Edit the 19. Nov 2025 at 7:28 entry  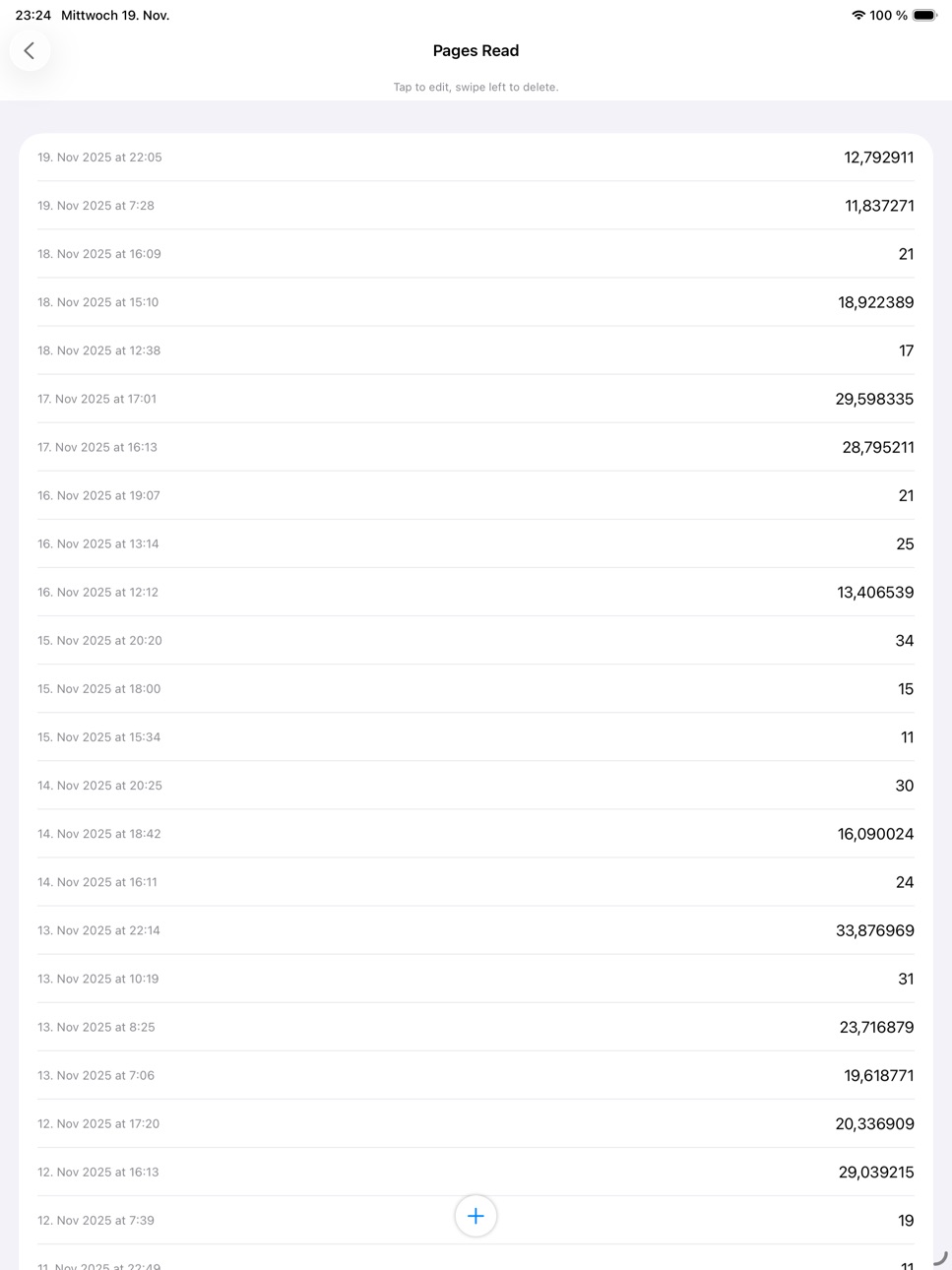coord(476,206)
